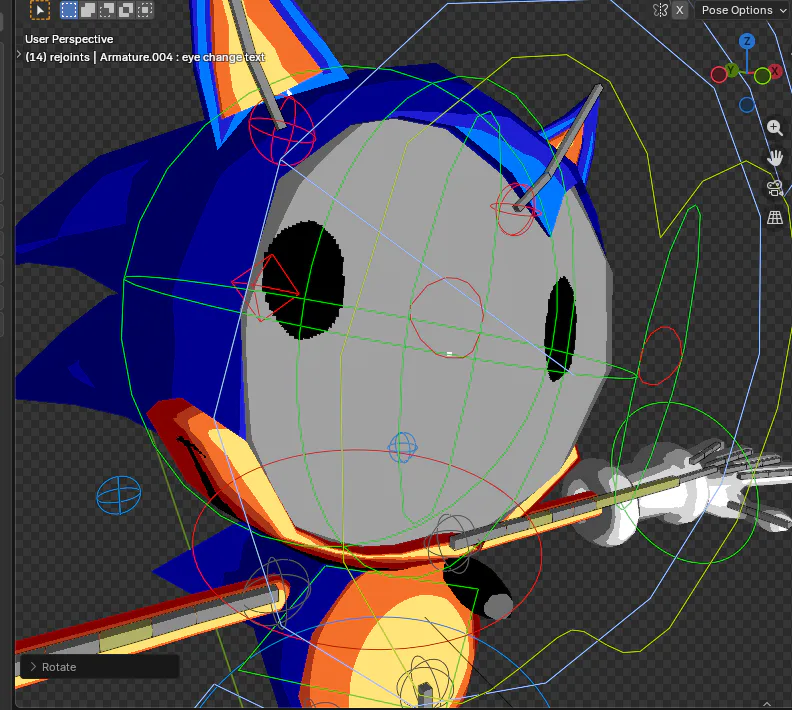Click the pose mirror butterfly icon
This screenshot has width=792, height=710.
pos(661,10)
